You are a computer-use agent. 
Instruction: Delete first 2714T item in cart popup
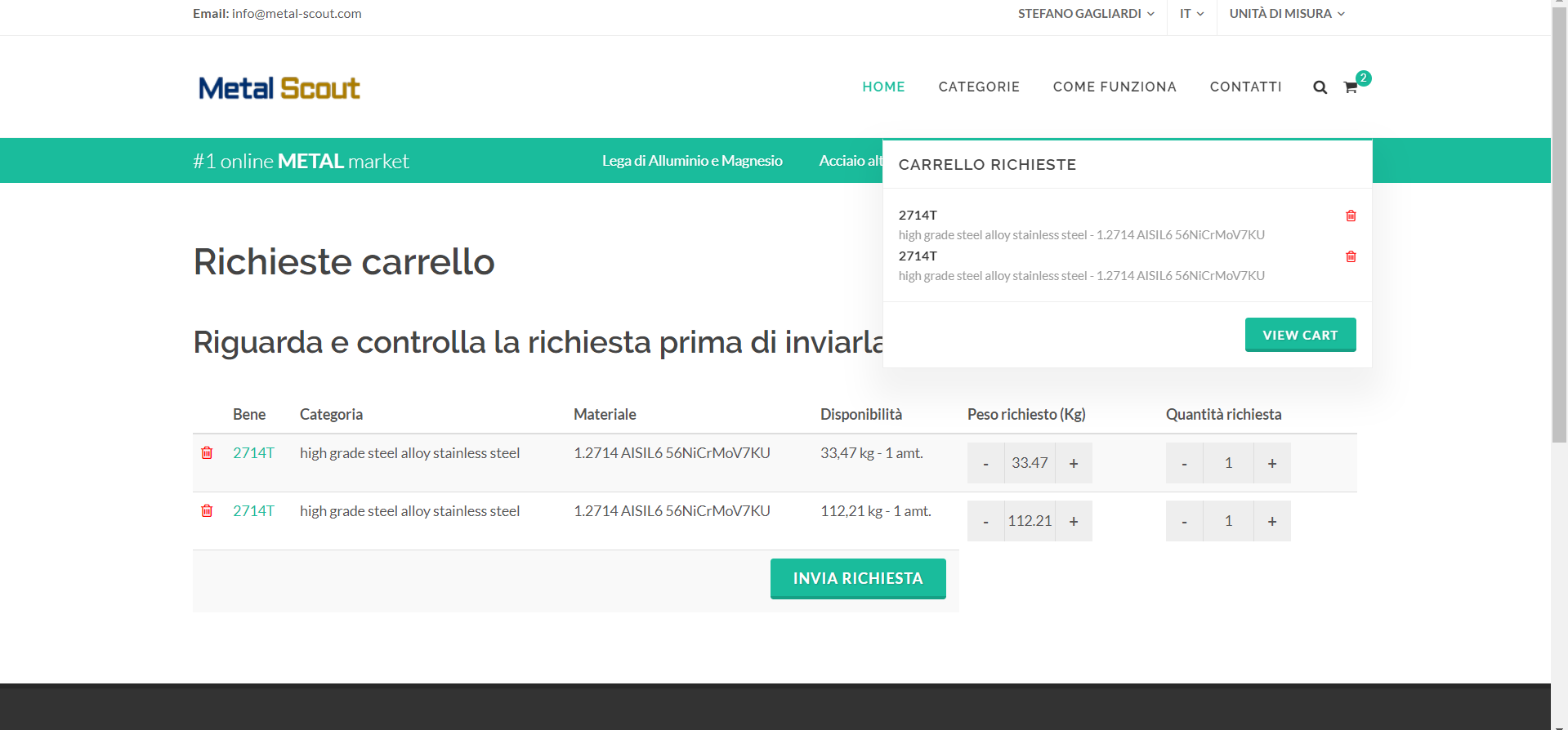tap(1351, 216)
